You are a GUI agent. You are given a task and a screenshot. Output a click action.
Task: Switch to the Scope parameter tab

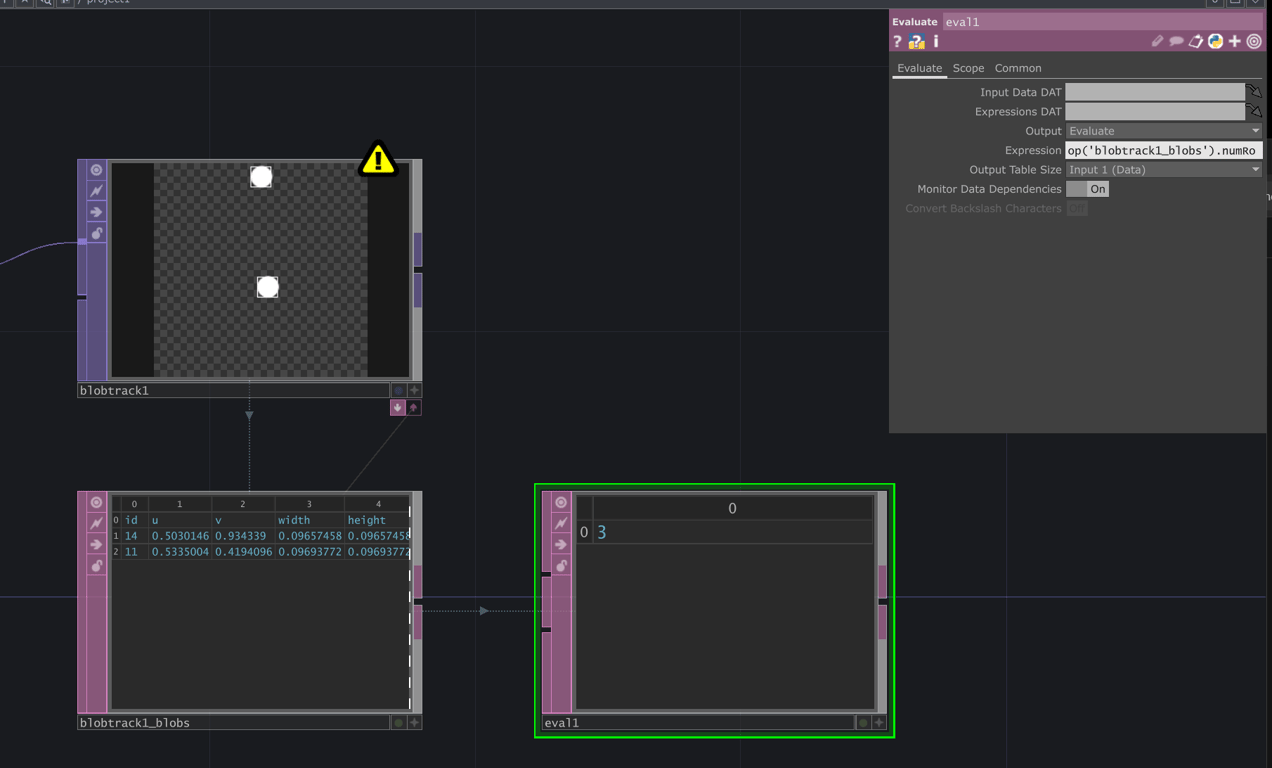968,68
